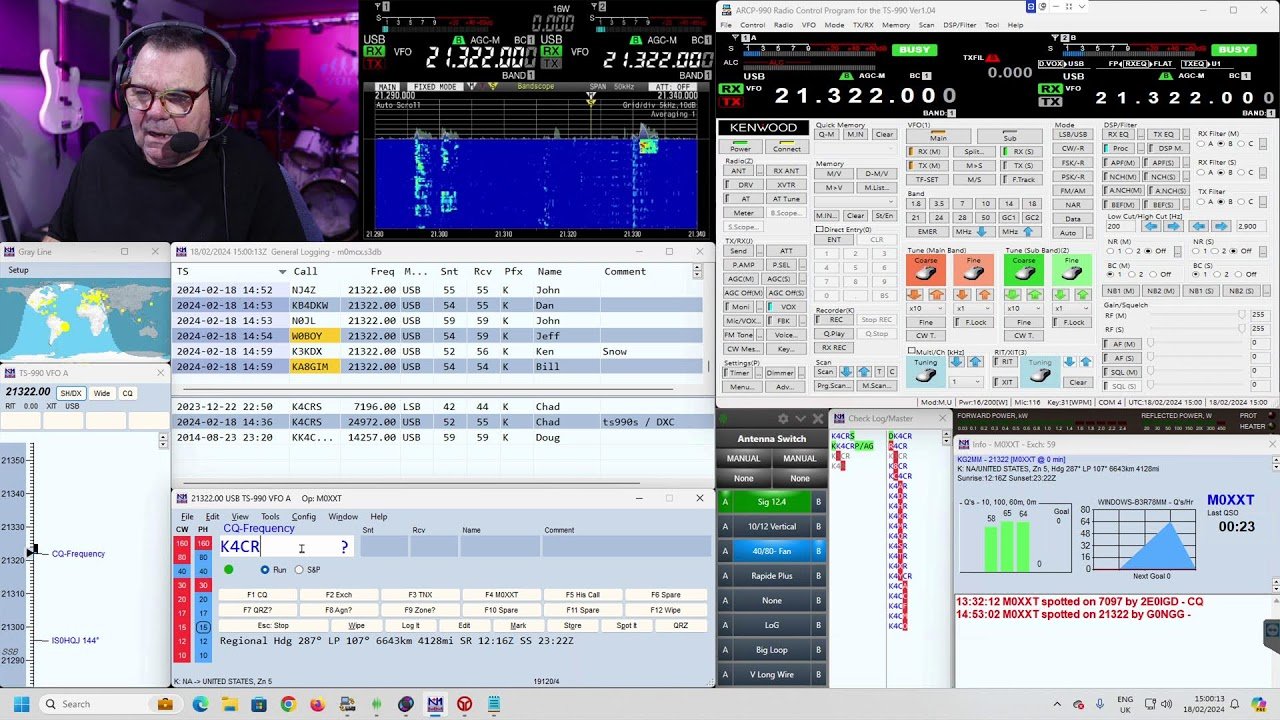Set NR (M) to option 1
1280x720 pixels.
coord(1110,251)
